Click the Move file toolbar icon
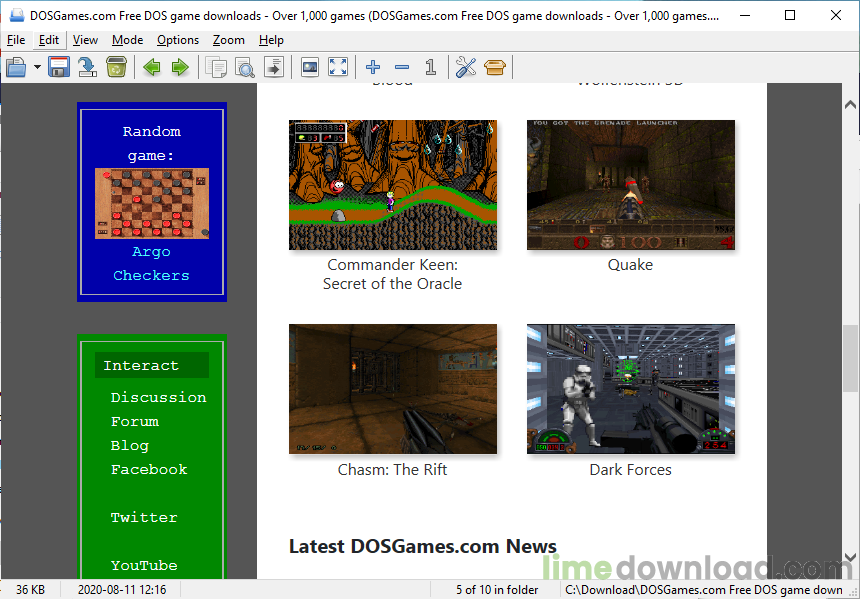 87,67
